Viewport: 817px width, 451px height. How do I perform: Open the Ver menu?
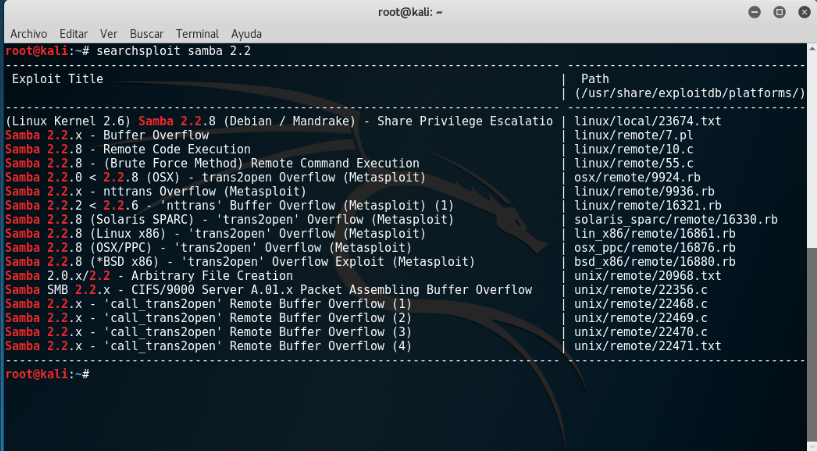pyautogui.click(x=108, y=34)
